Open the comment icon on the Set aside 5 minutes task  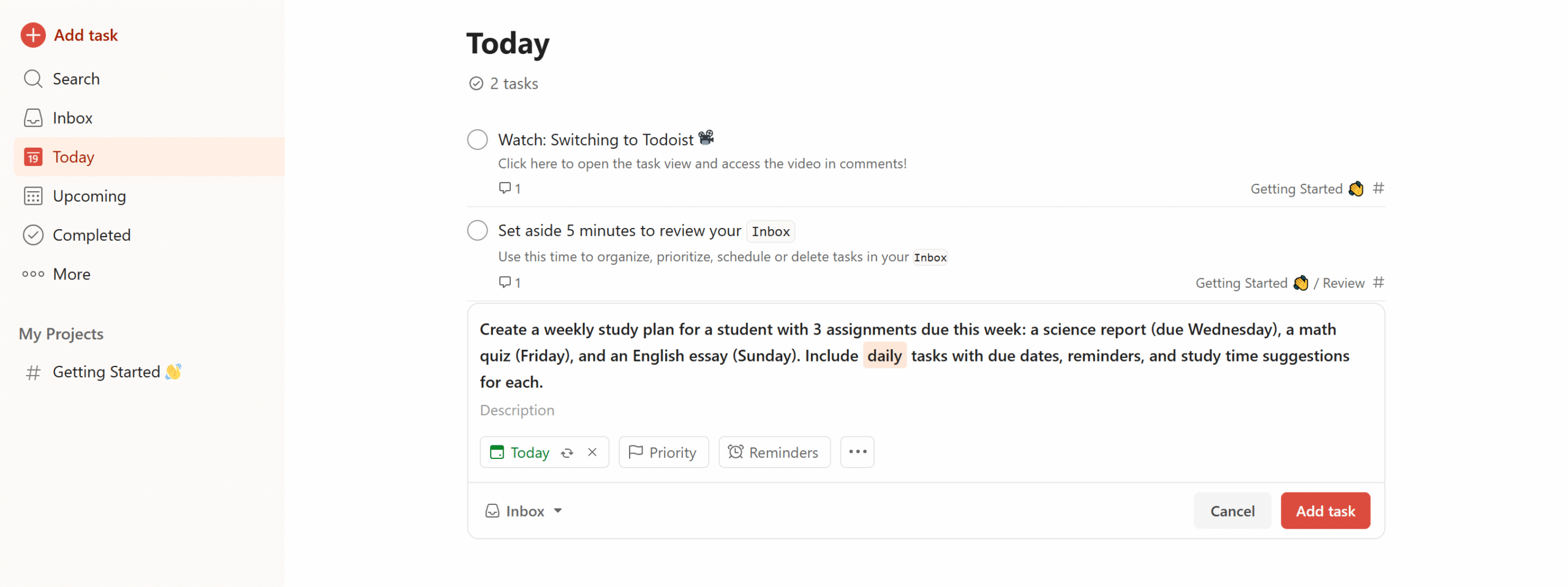[509, 282]
